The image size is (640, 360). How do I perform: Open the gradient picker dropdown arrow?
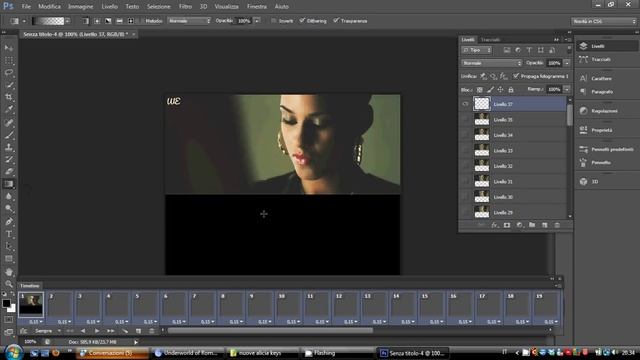click(x=67, y=21)
